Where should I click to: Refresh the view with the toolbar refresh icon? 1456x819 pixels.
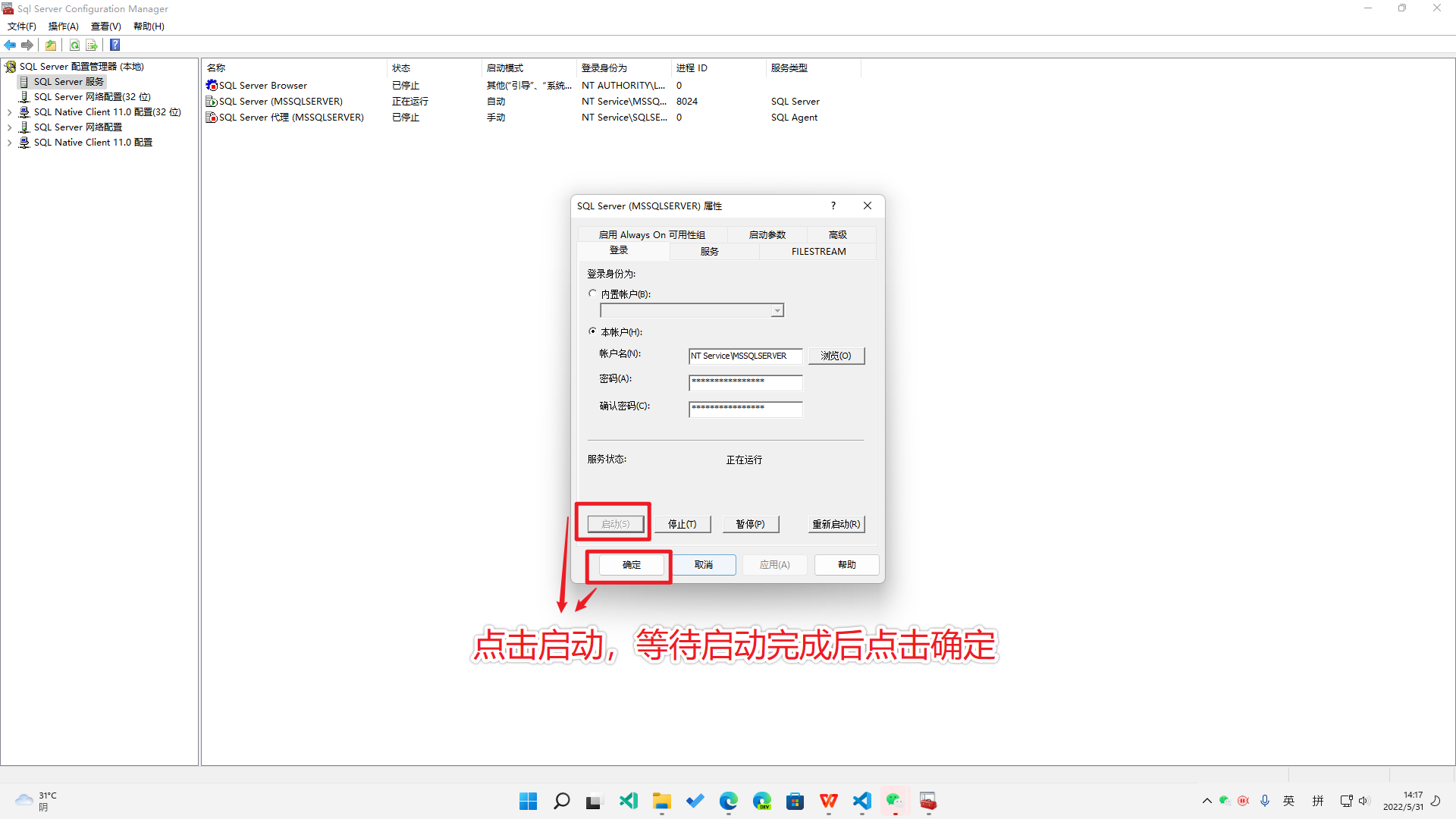tap(74, 45)
